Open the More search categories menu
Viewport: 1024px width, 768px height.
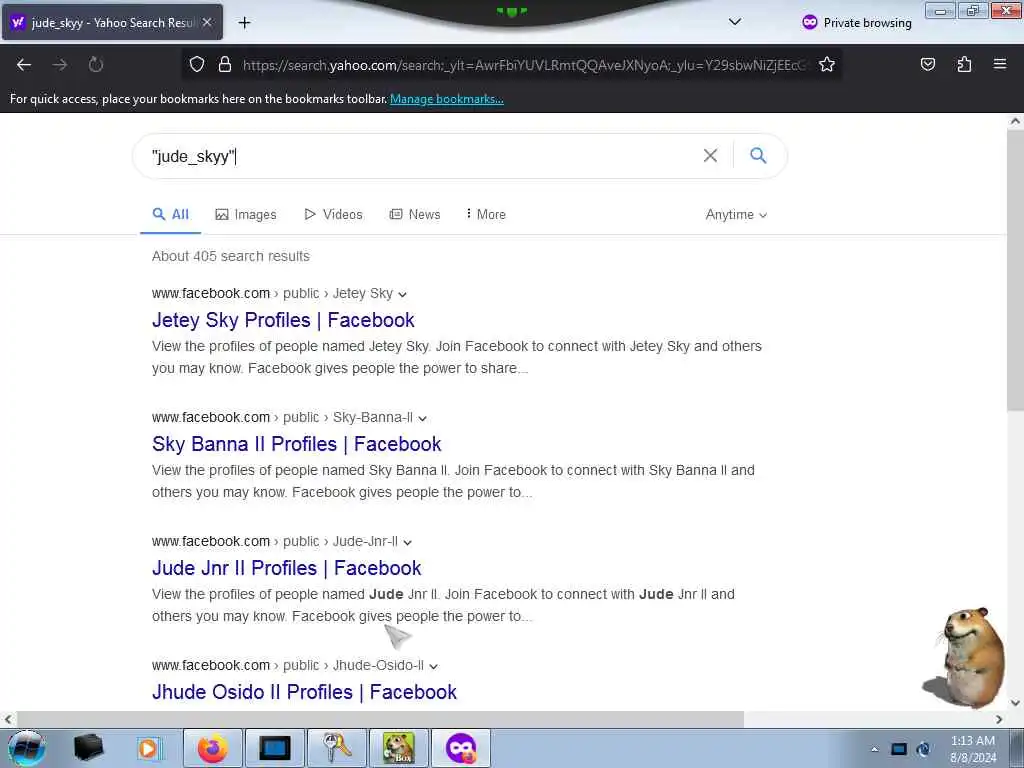[x=486, y=214]
